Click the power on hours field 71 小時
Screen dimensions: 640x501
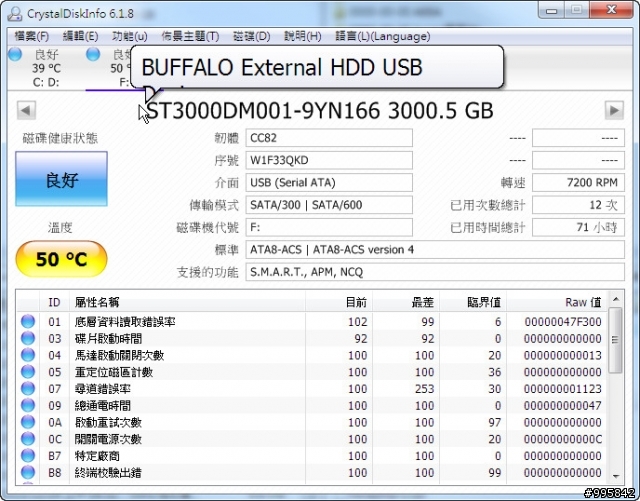point(578,227)
